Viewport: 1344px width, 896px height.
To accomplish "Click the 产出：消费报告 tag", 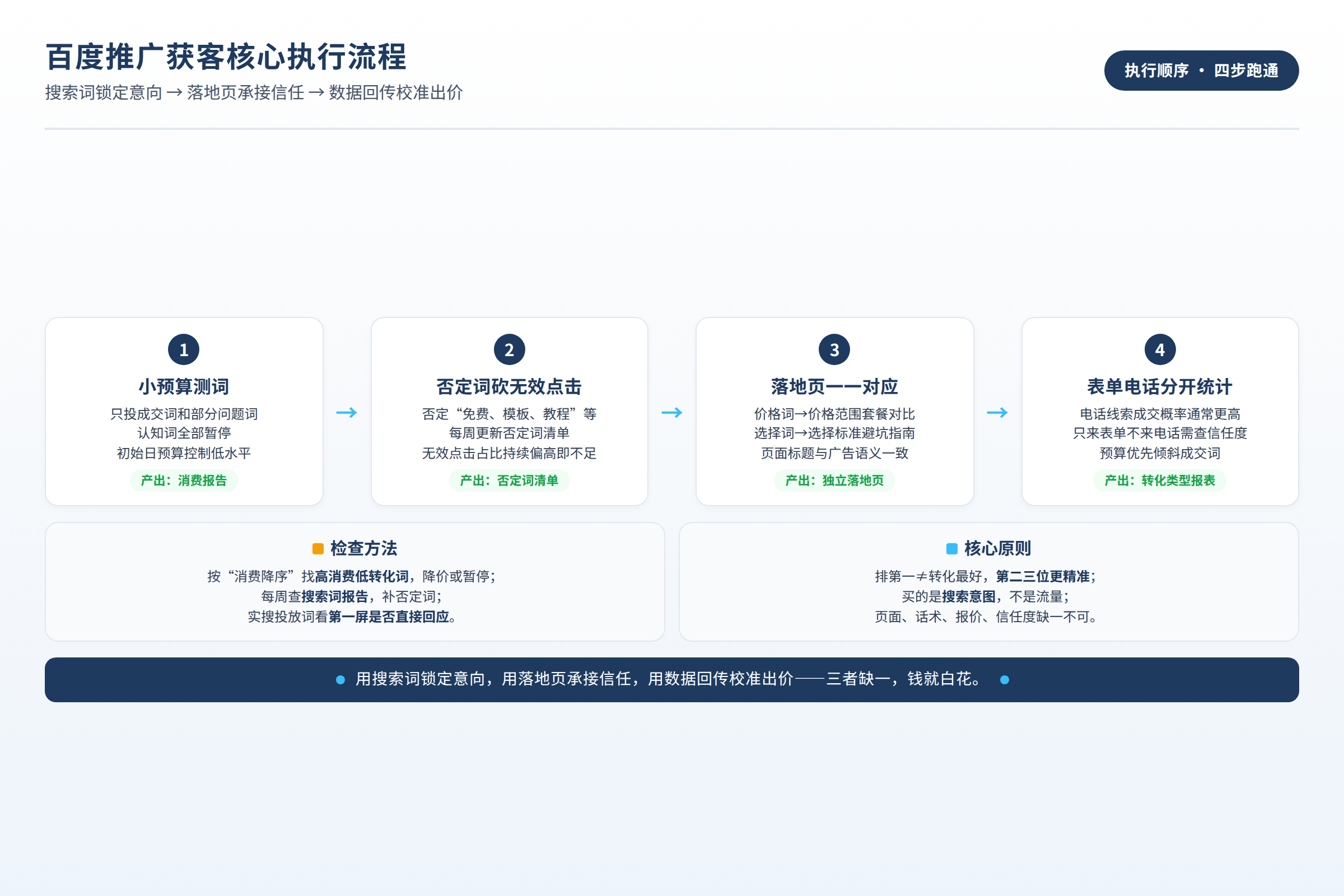I will pyautogui.click(x=184, y=480).
